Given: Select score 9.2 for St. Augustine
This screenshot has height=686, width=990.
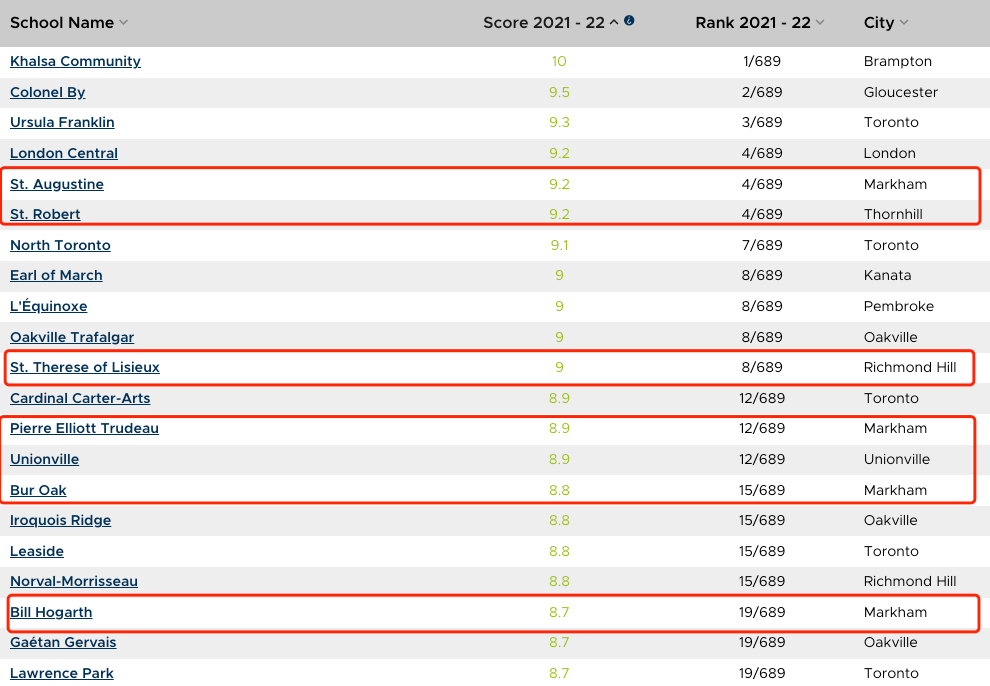Looking at the screenshot, I should click(x=559, y=184).
